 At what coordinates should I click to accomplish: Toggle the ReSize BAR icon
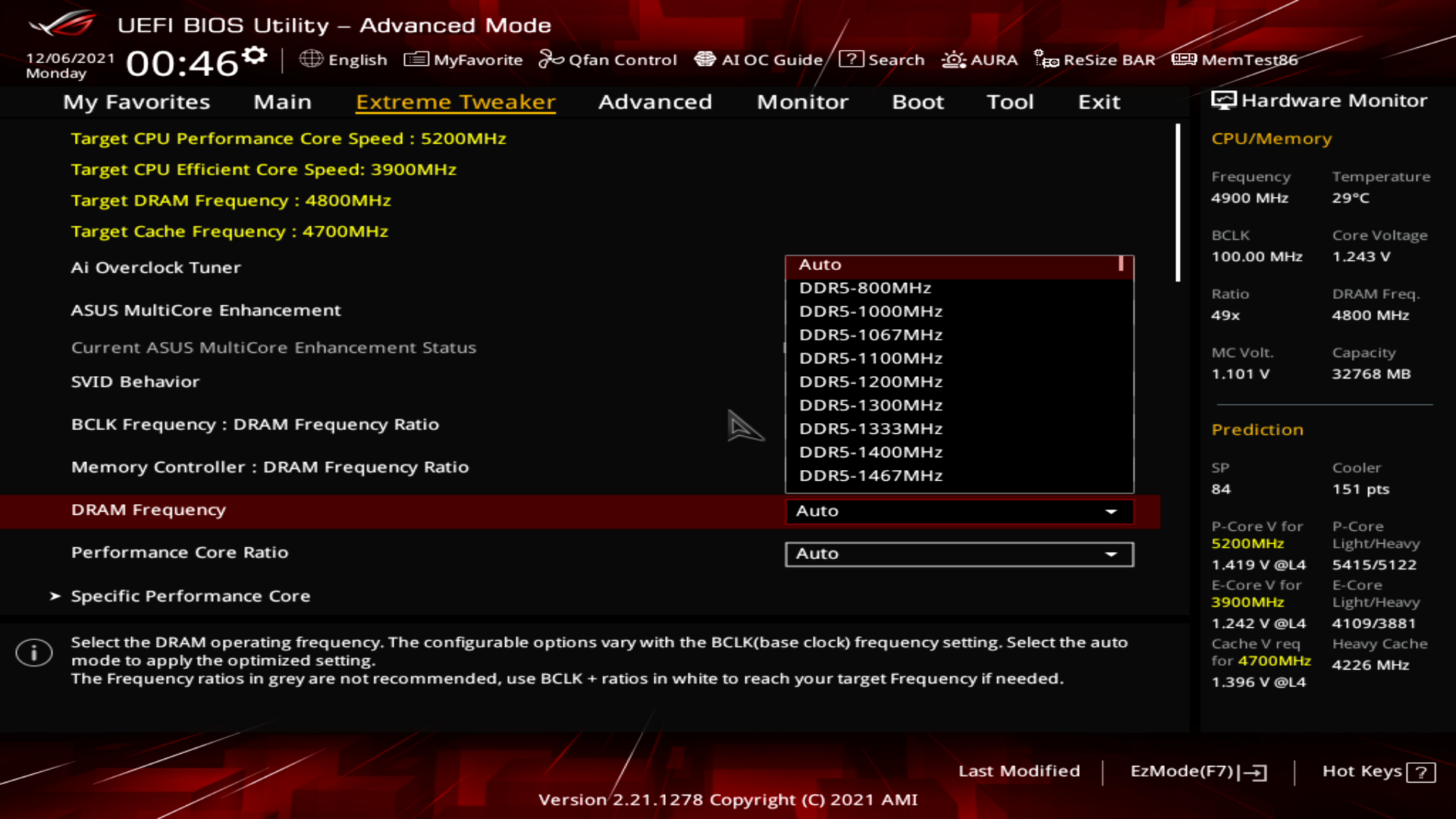pos(1046,59)
